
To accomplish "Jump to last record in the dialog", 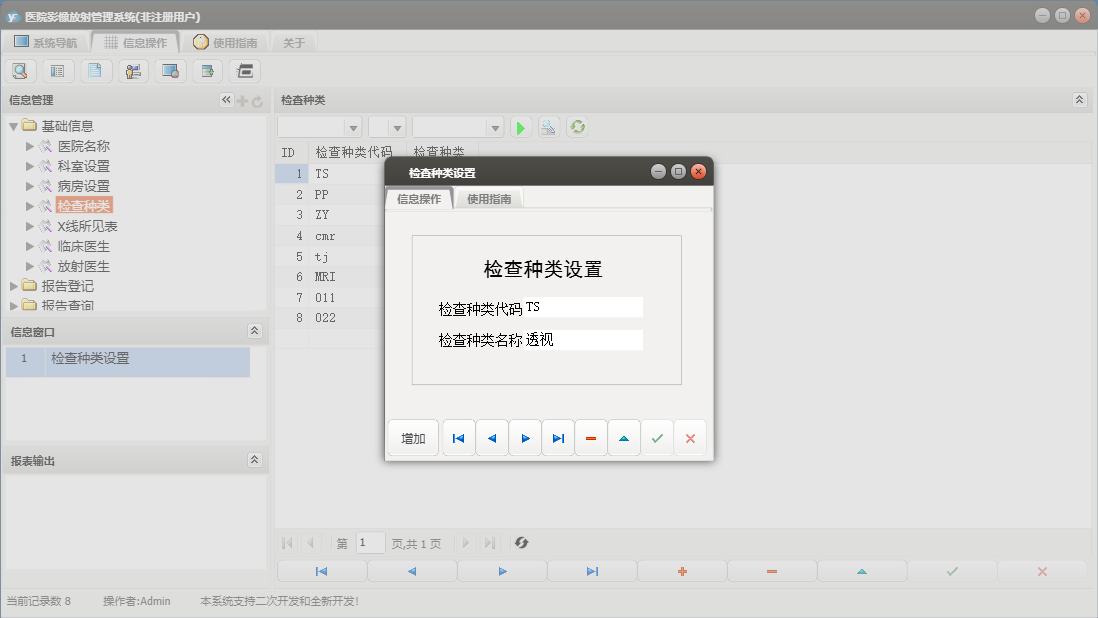I will [558, 438].
